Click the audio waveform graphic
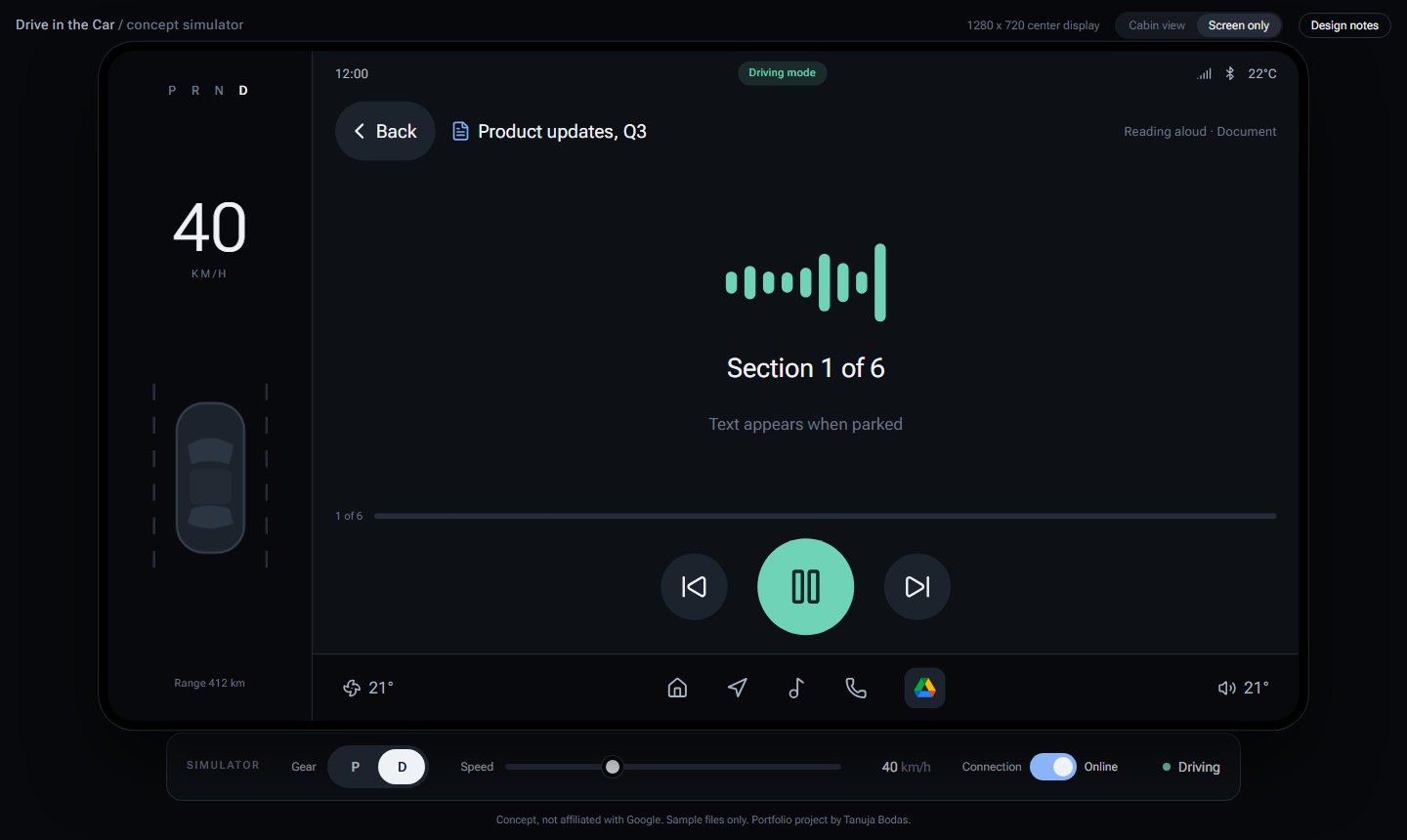 coord(805,282)
